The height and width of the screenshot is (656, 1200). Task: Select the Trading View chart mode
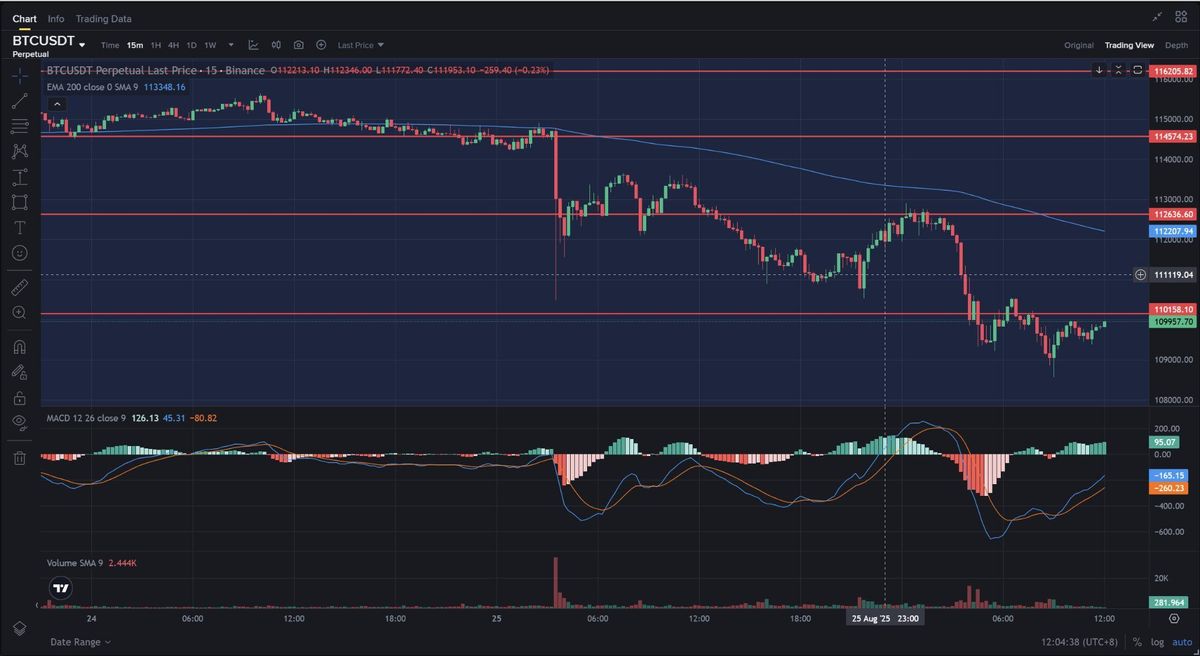(1129, 45)
